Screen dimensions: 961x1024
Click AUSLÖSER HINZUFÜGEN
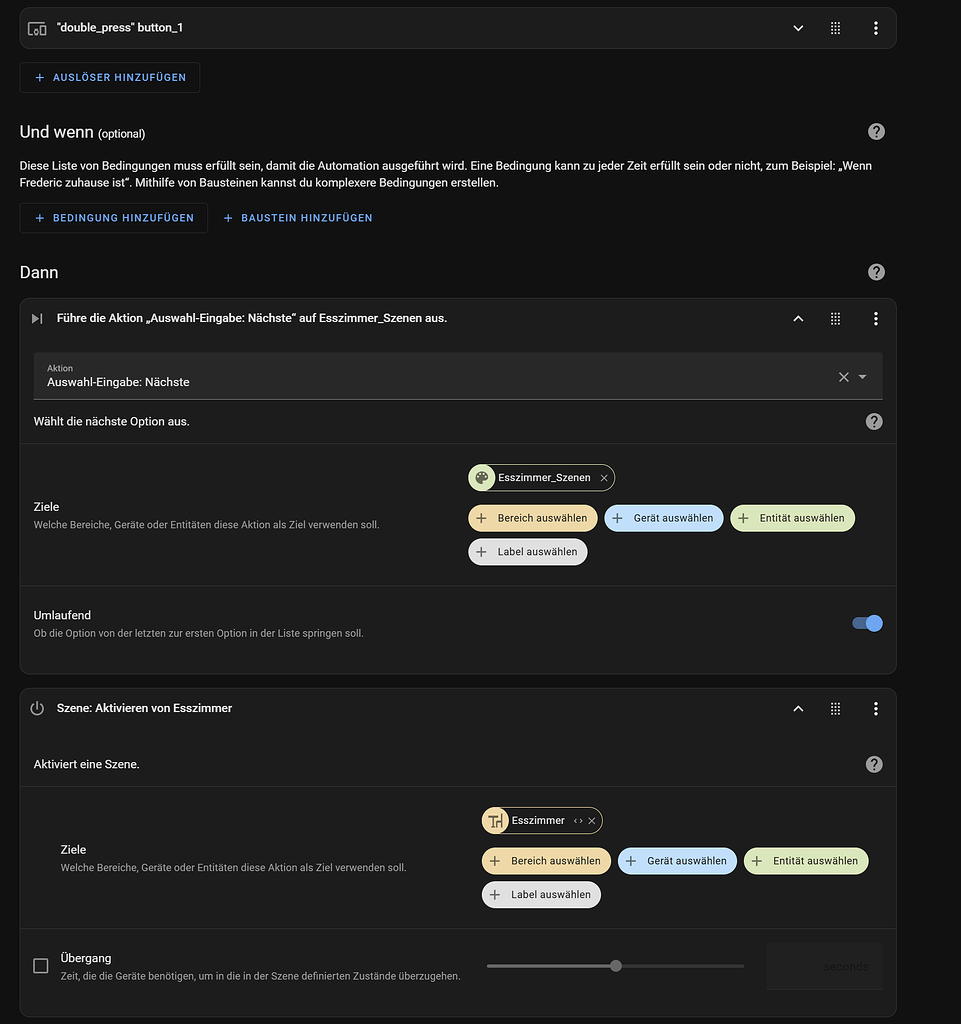109,77
